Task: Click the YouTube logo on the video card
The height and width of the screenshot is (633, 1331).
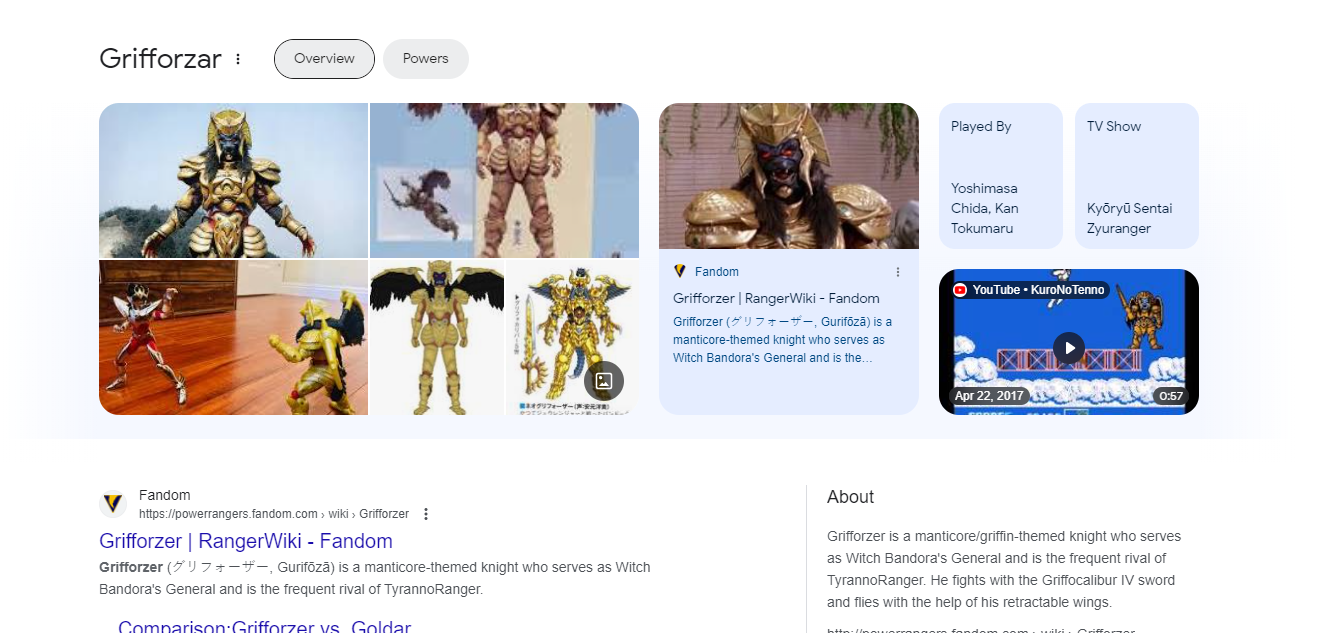Action: pos(961,290)
